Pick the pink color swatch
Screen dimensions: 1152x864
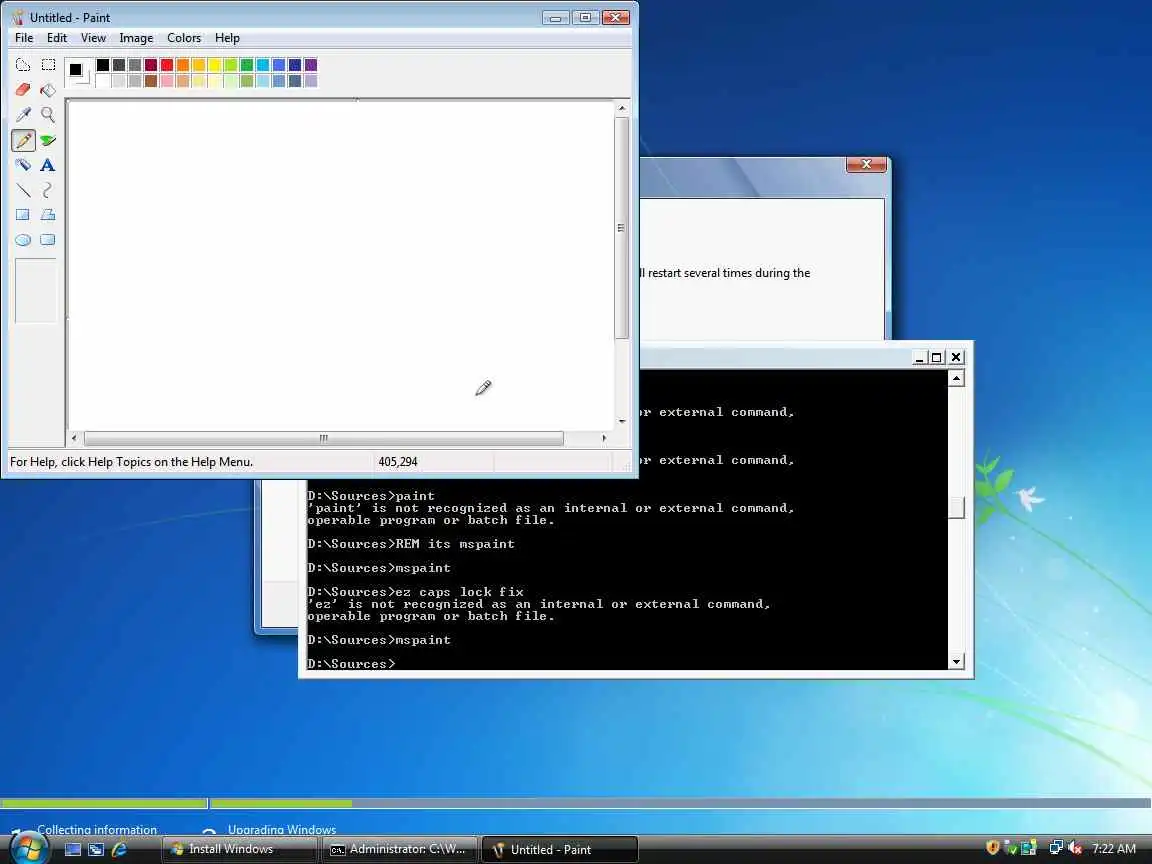[167, 81]
